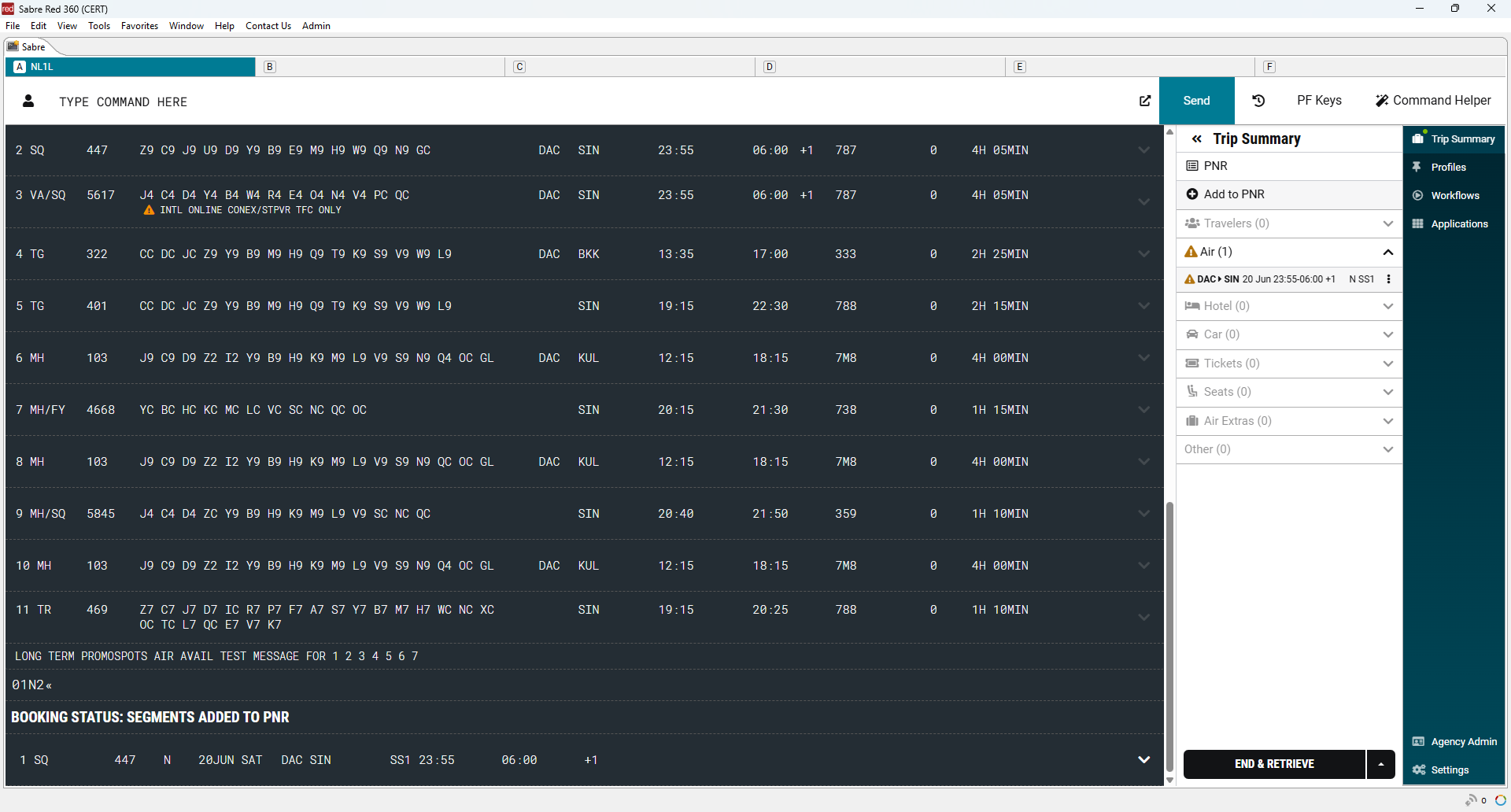Click the Add to PNR button
1511x812 pixels.
click(1233, 194)
